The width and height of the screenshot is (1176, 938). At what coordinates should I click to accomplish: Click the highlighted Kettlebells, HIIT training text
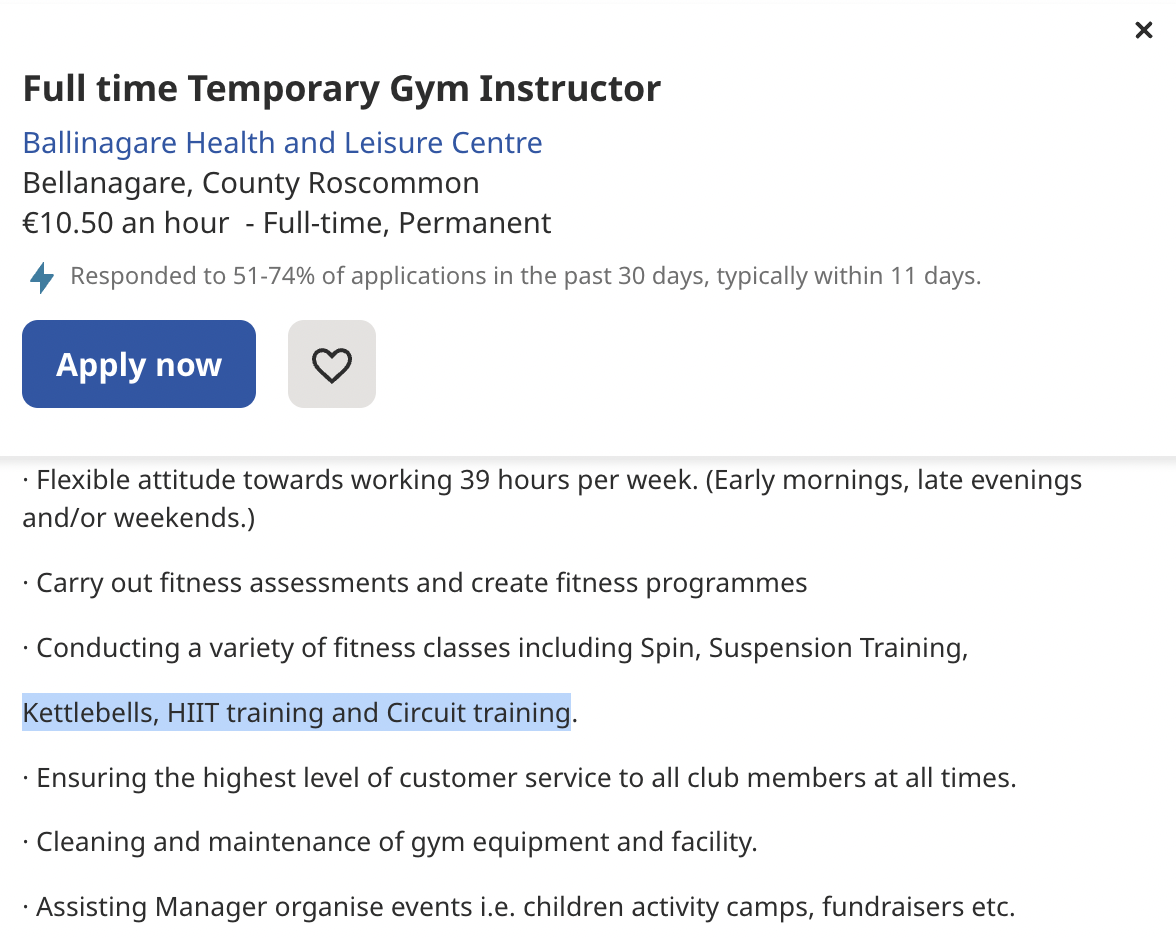[x=296, y=712]
